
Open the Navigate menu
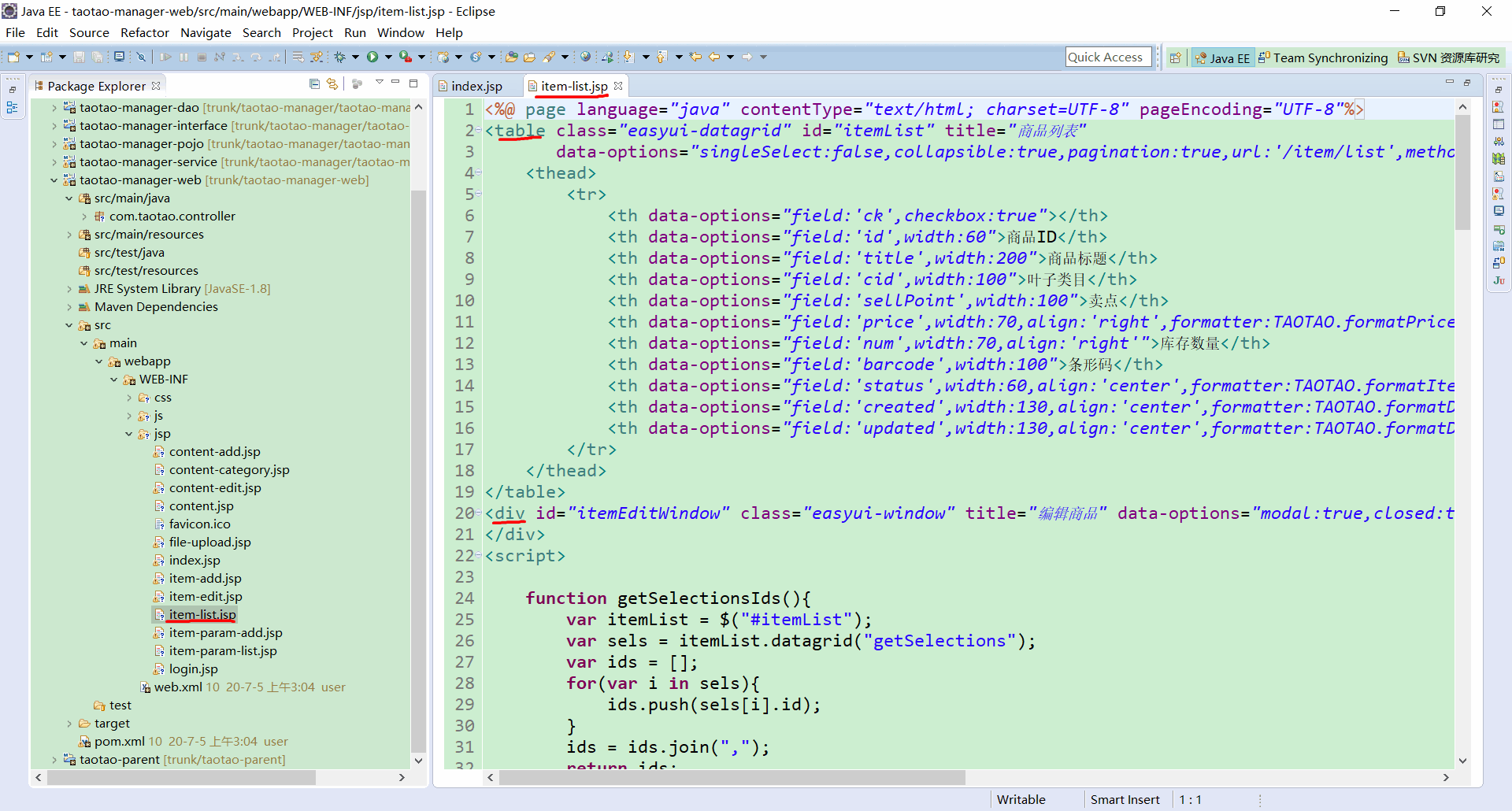point(206,33)
